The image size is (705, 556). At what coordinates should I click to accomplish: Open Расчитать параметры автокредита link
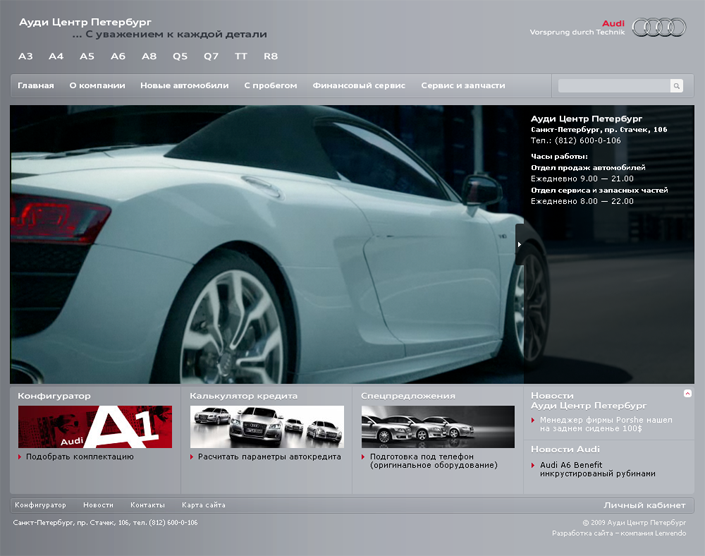(x=269, y=457)
